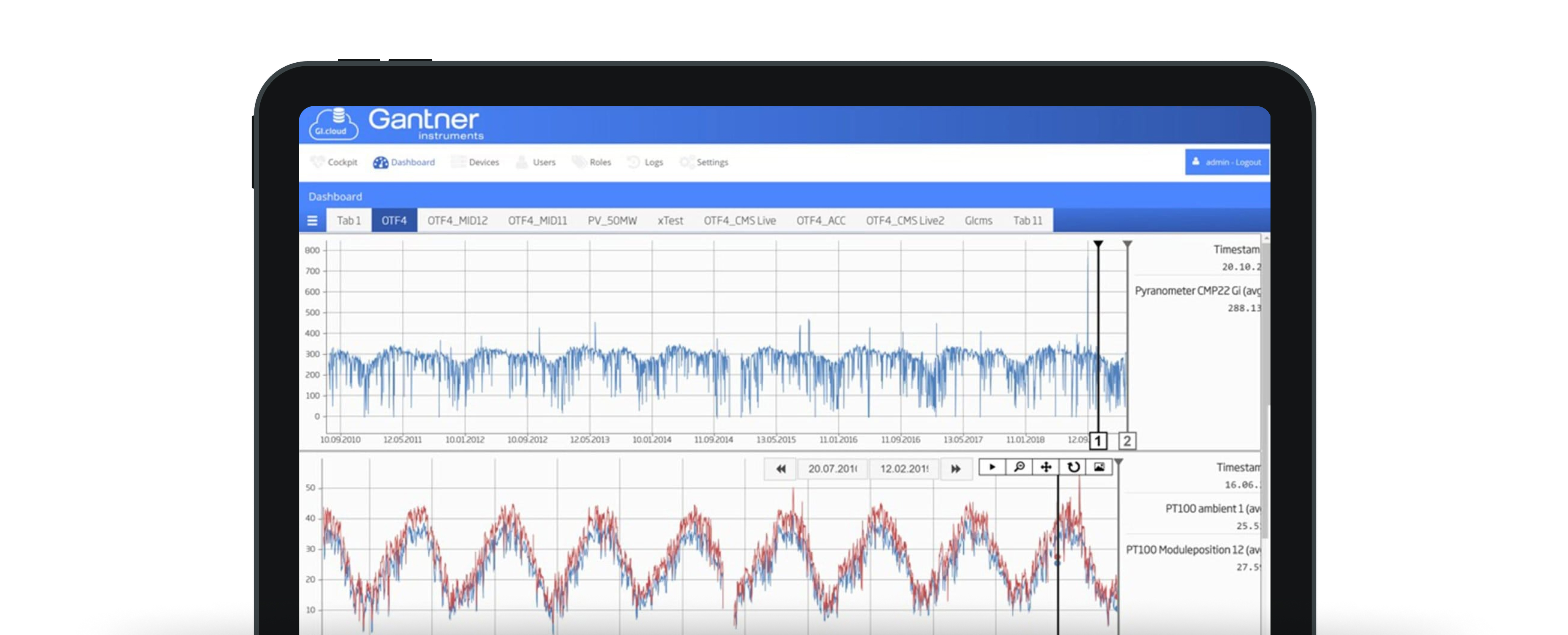This screenshot has width=1568, height=635.
Task: Select cursor marker 2 on upper chart
Action: tap(1127, 441)
